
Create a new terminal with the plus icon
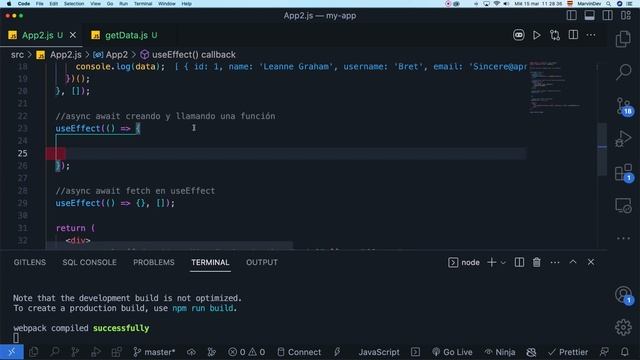(x=492, y=262)
